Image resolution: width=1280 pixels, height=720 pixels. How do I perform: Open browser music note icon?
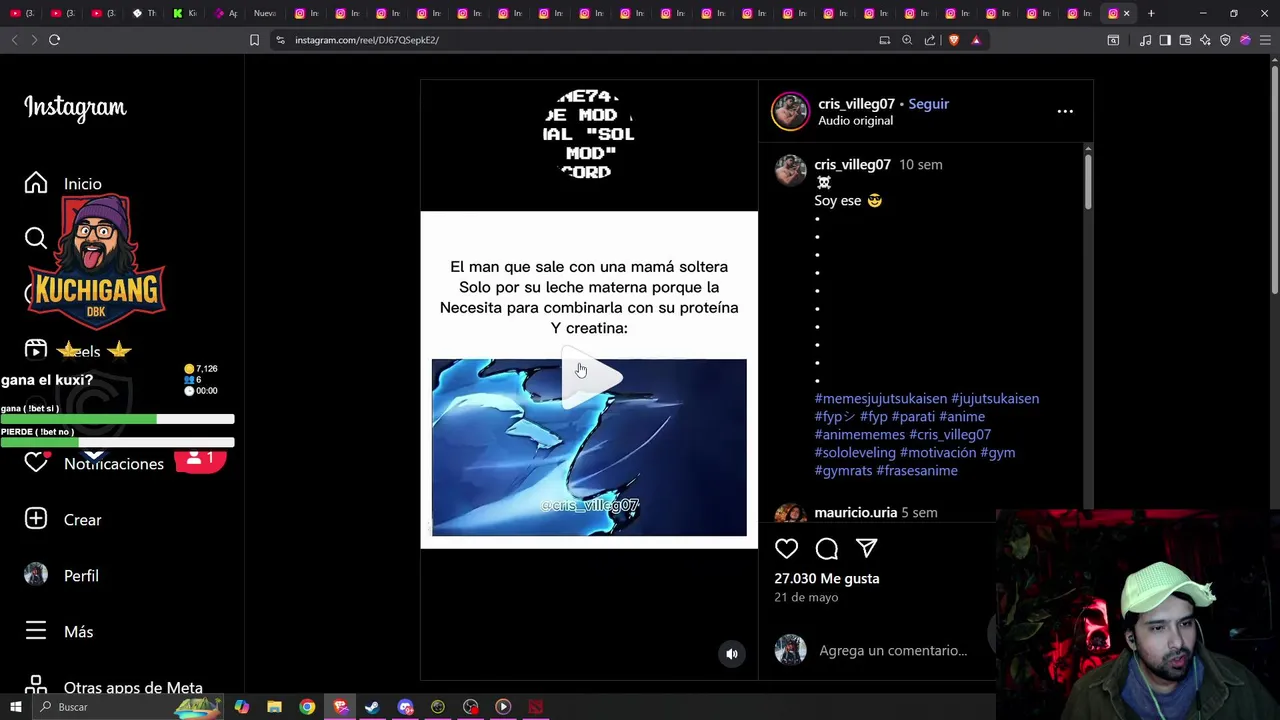tap(1146, 40)
